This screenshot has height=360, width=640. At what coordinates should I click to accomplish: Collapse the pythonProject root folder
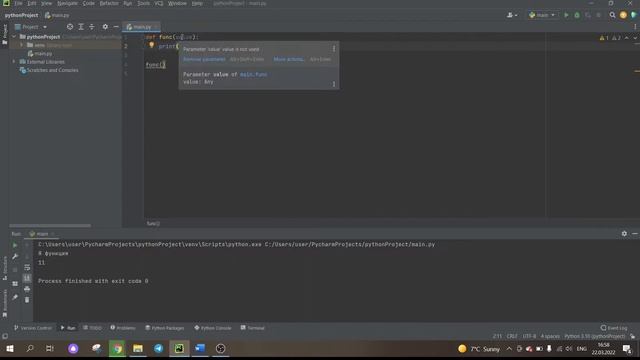(14, 37)
